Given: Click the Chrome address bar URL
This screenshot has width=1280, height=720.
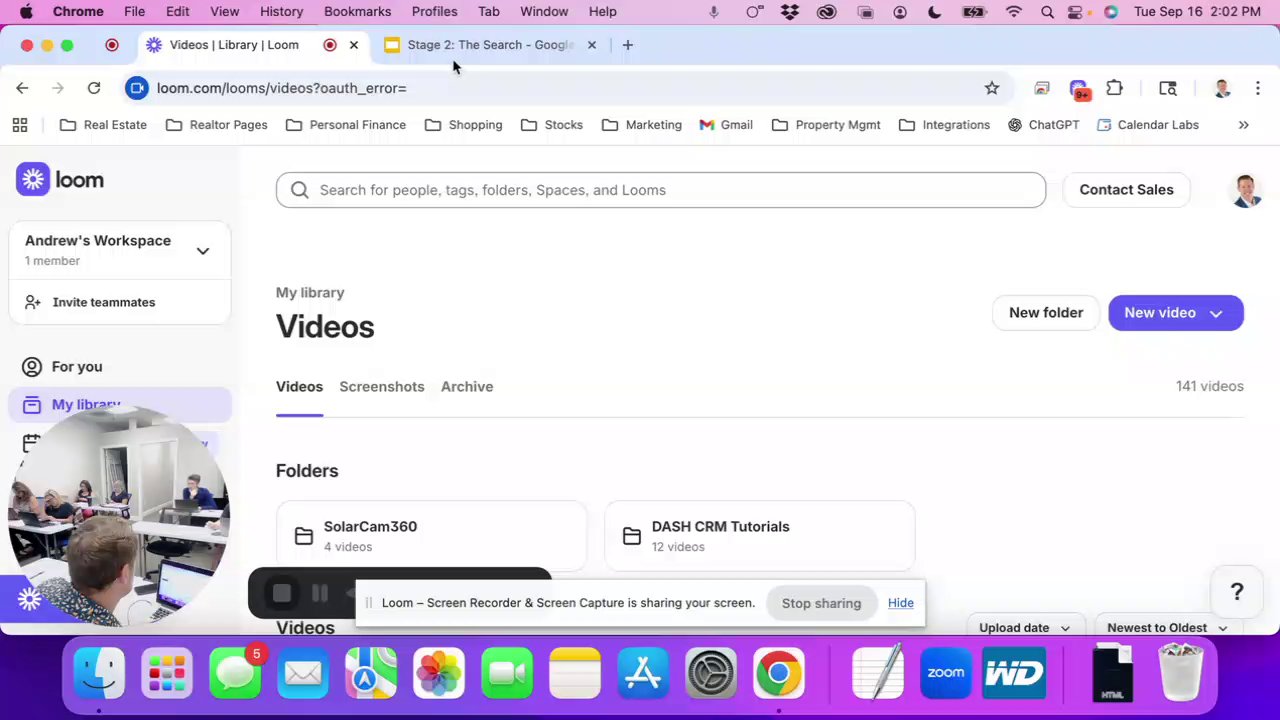Looking at the screenshot, I should pyautogui.click(x=281, y=88).
